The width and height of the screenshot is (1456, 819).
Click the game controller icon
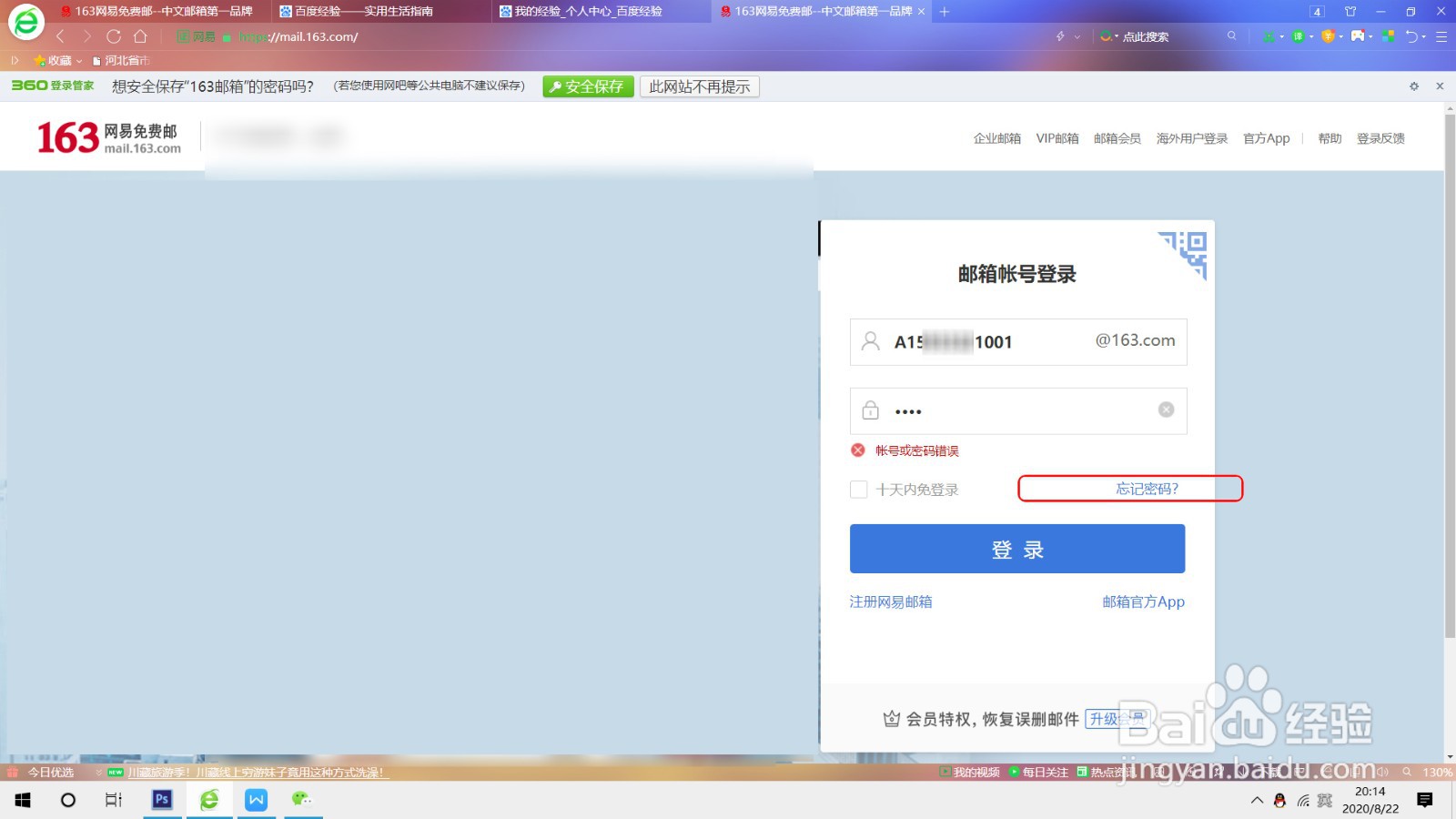pyautogui.click(x=1358, y=36)
